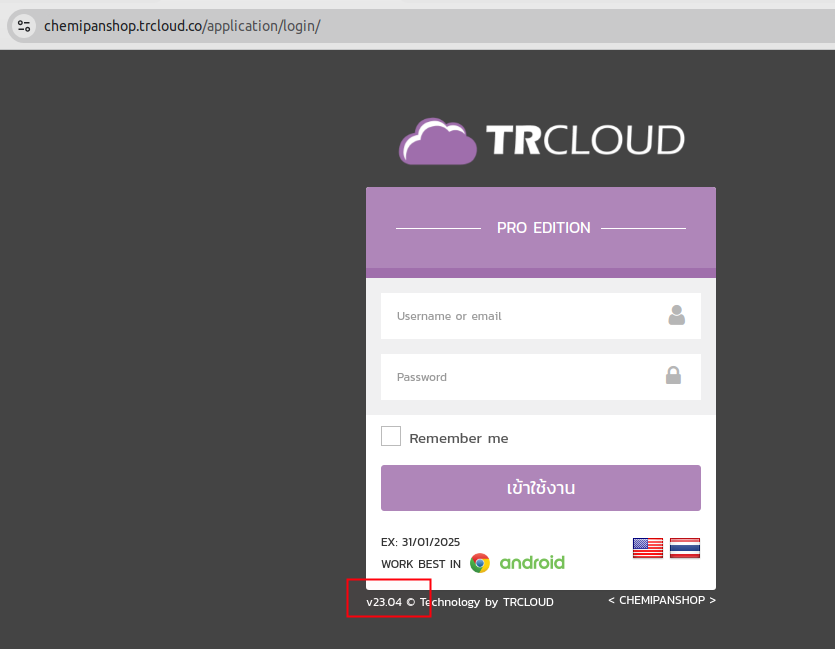
Task: Click the < CHEMIPANSHOP > footer label
Action: [662, 600]
